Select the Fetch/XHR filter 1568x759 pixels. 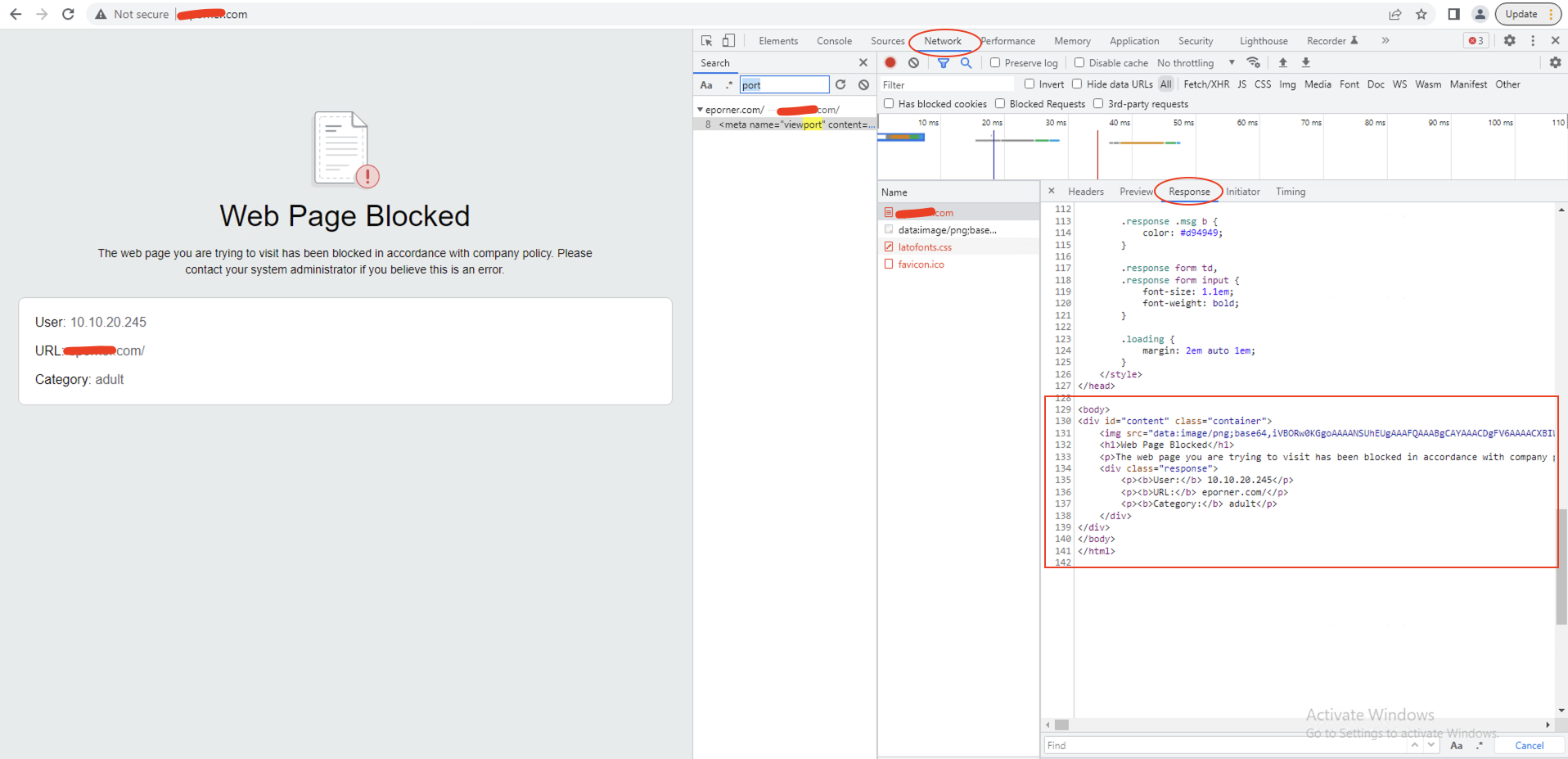[x=1205, y=84]
